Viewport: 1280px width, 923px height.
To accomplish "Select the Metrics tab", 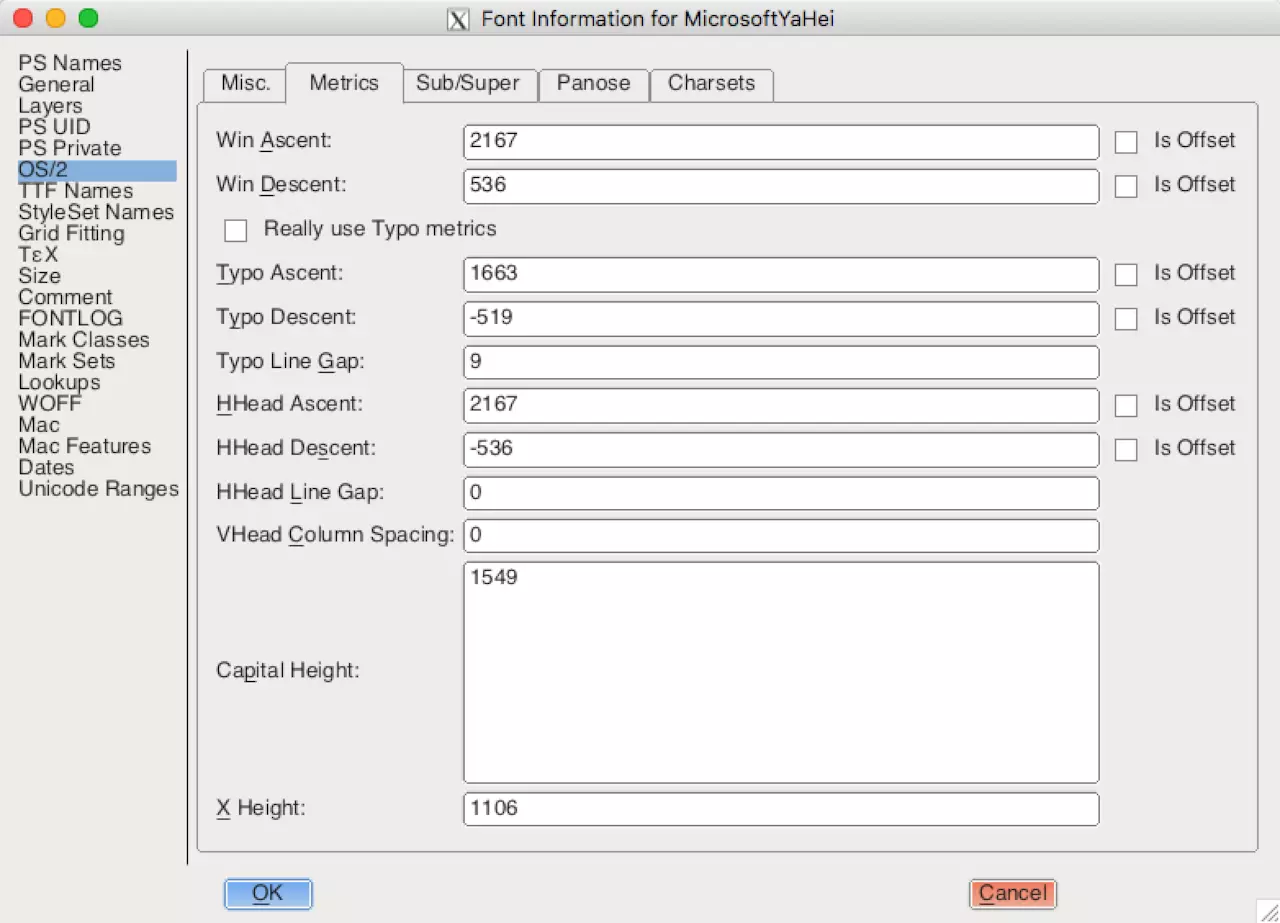I will [x=344, y=83].
